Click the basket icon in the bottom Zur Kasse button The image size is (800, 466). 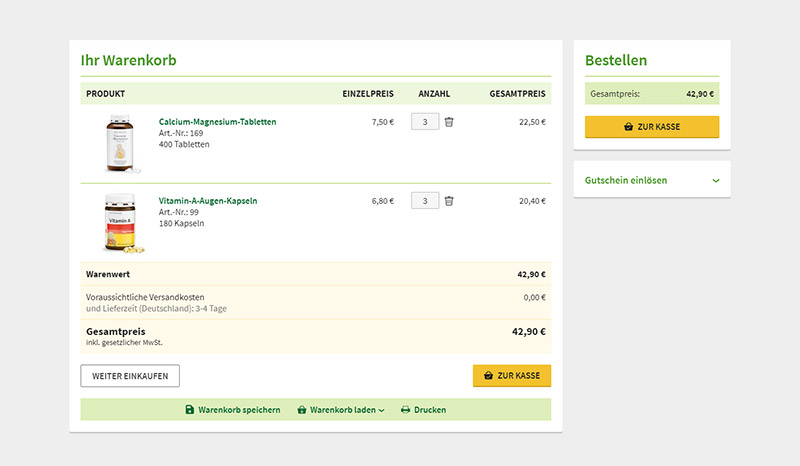(x=488, y=375)
